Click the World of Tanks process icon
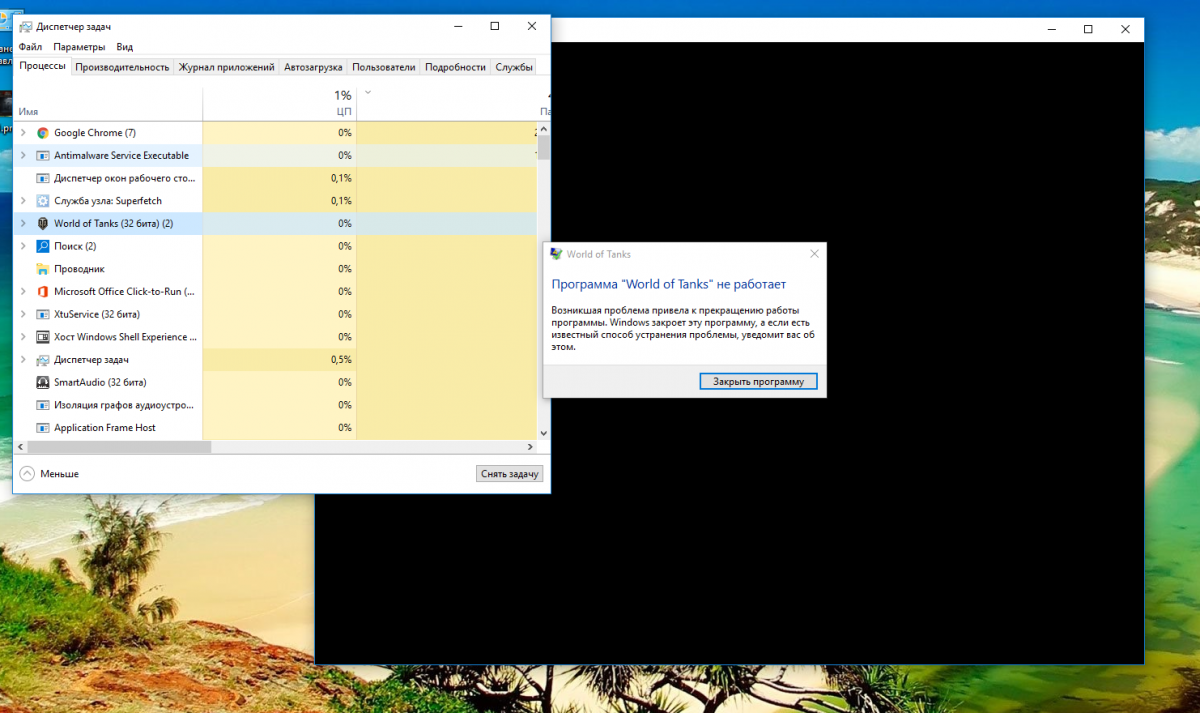The height and width of the screenshot is (713, 1200). pyautogui.click(x=43, y=224)
